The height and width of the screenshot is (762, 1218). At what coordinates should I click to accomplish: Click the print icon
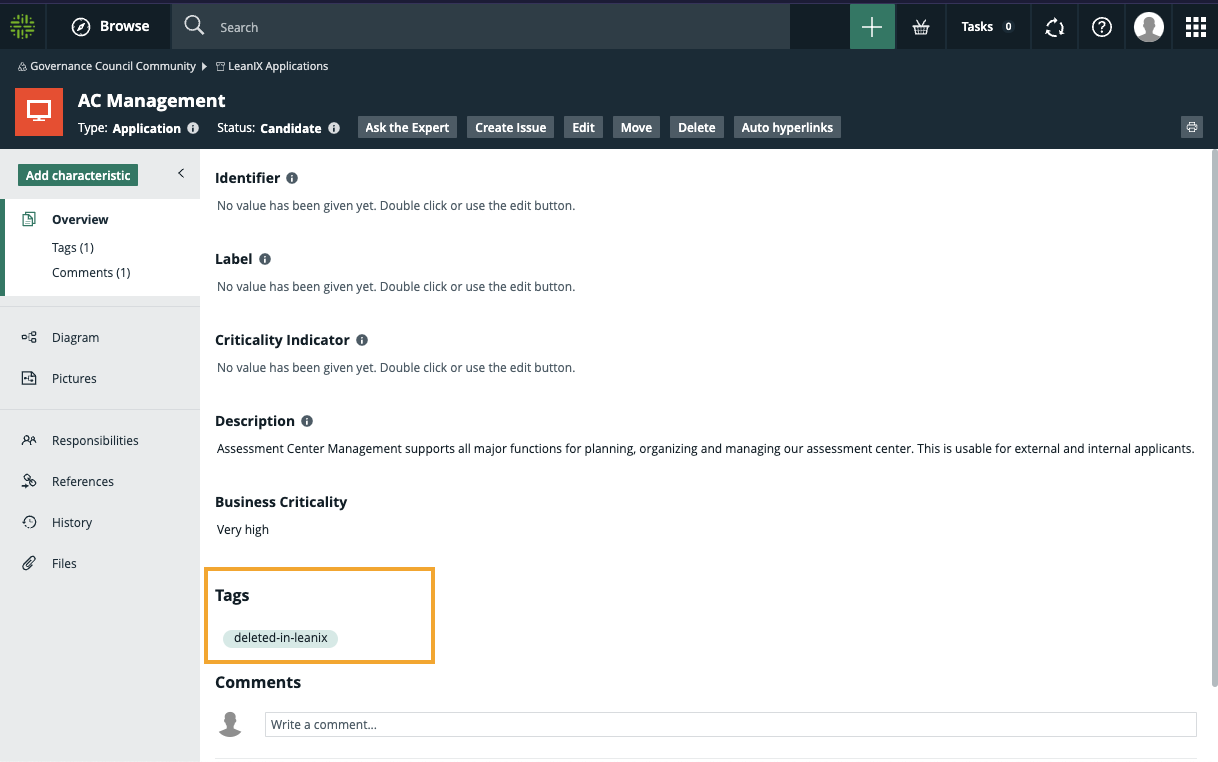pos(1191,127)
